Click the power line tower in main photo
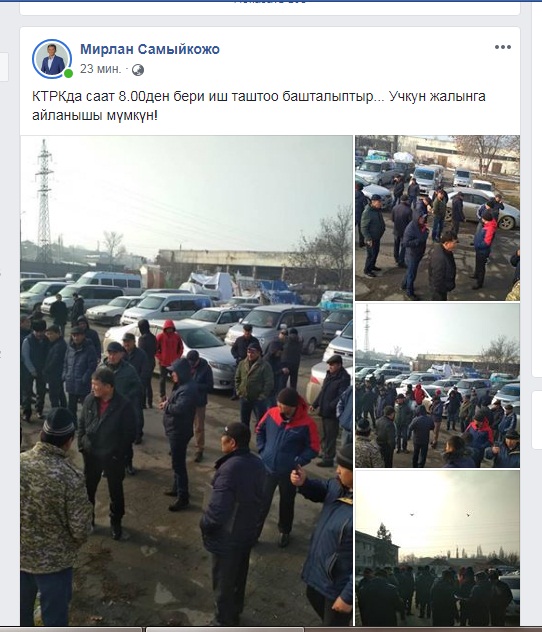The image size is (542, 632). point(44,201)
